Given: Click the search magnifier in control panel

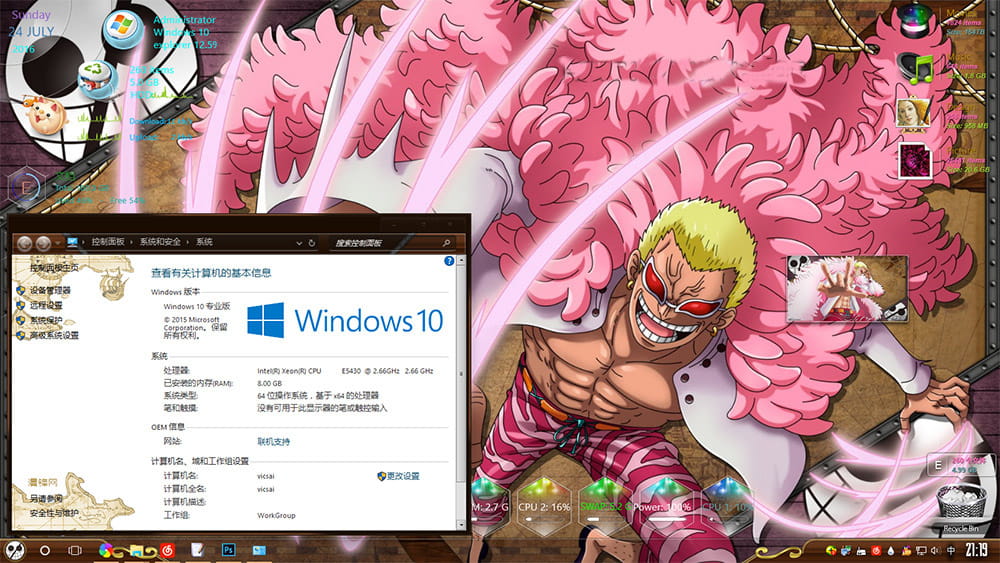Looking at the screenshot, I should click(x=446, y=243).
